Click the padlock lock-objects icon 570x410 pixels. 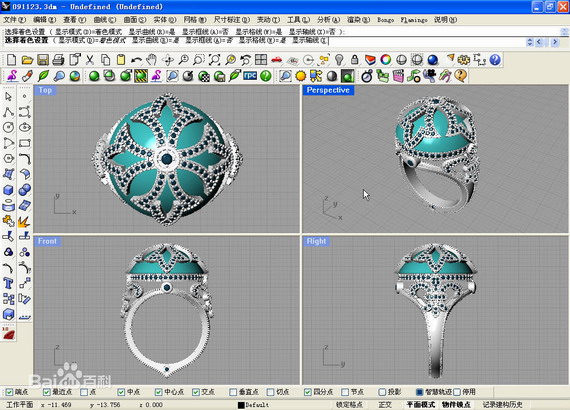coord(354,60)
